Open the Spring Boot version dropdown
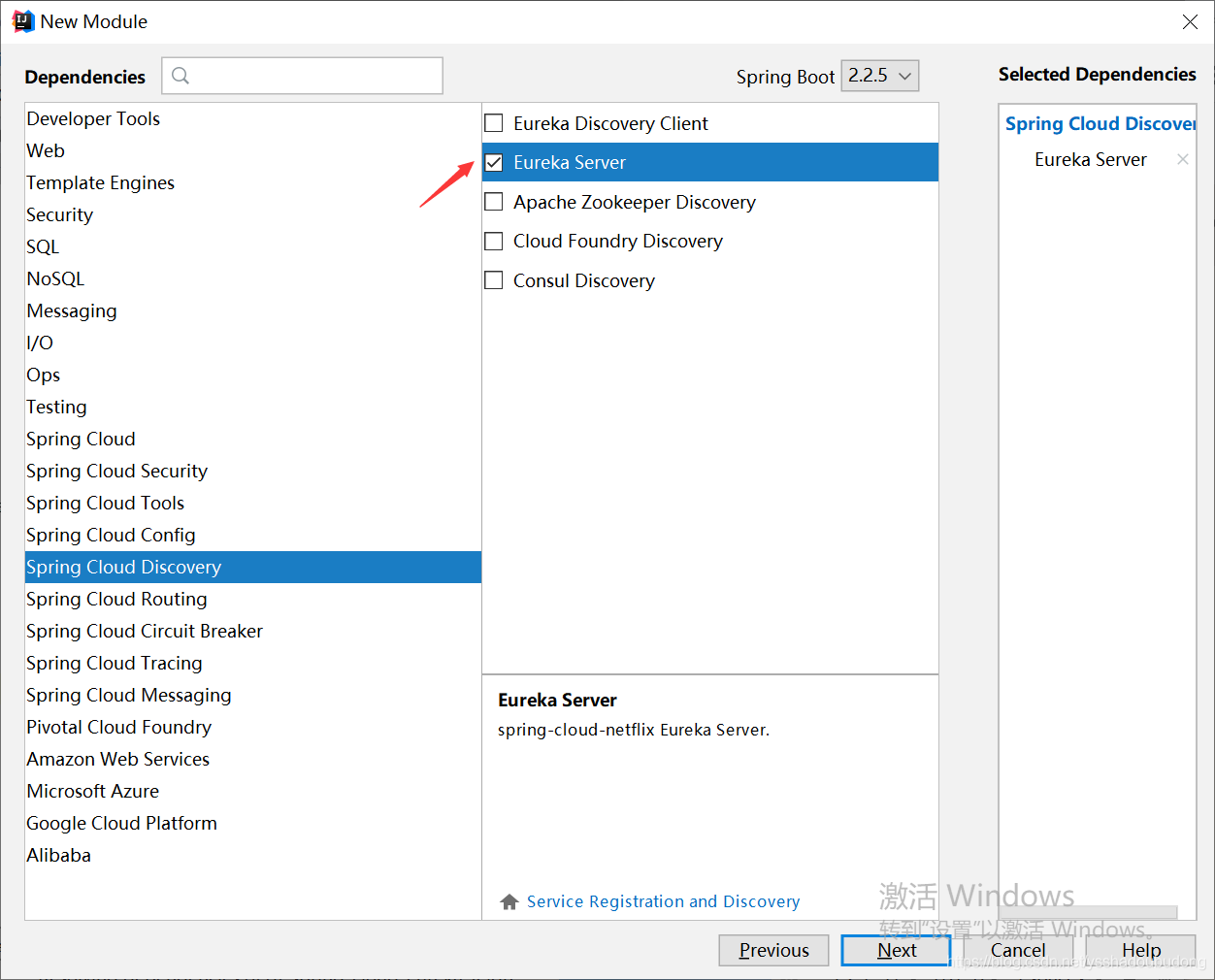This screenshot has width=1215, height=980. (879, 76)
